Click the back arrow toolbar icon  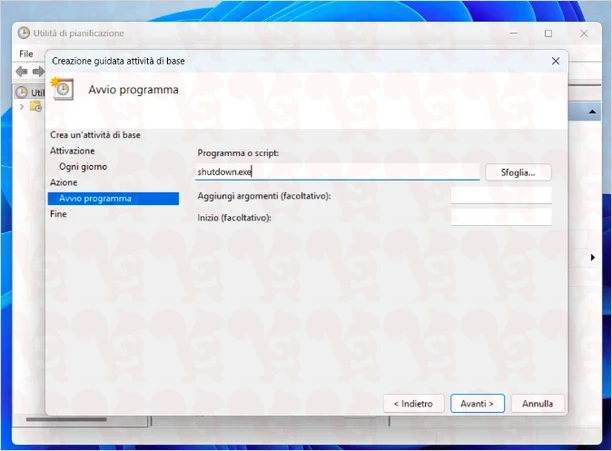21,71
